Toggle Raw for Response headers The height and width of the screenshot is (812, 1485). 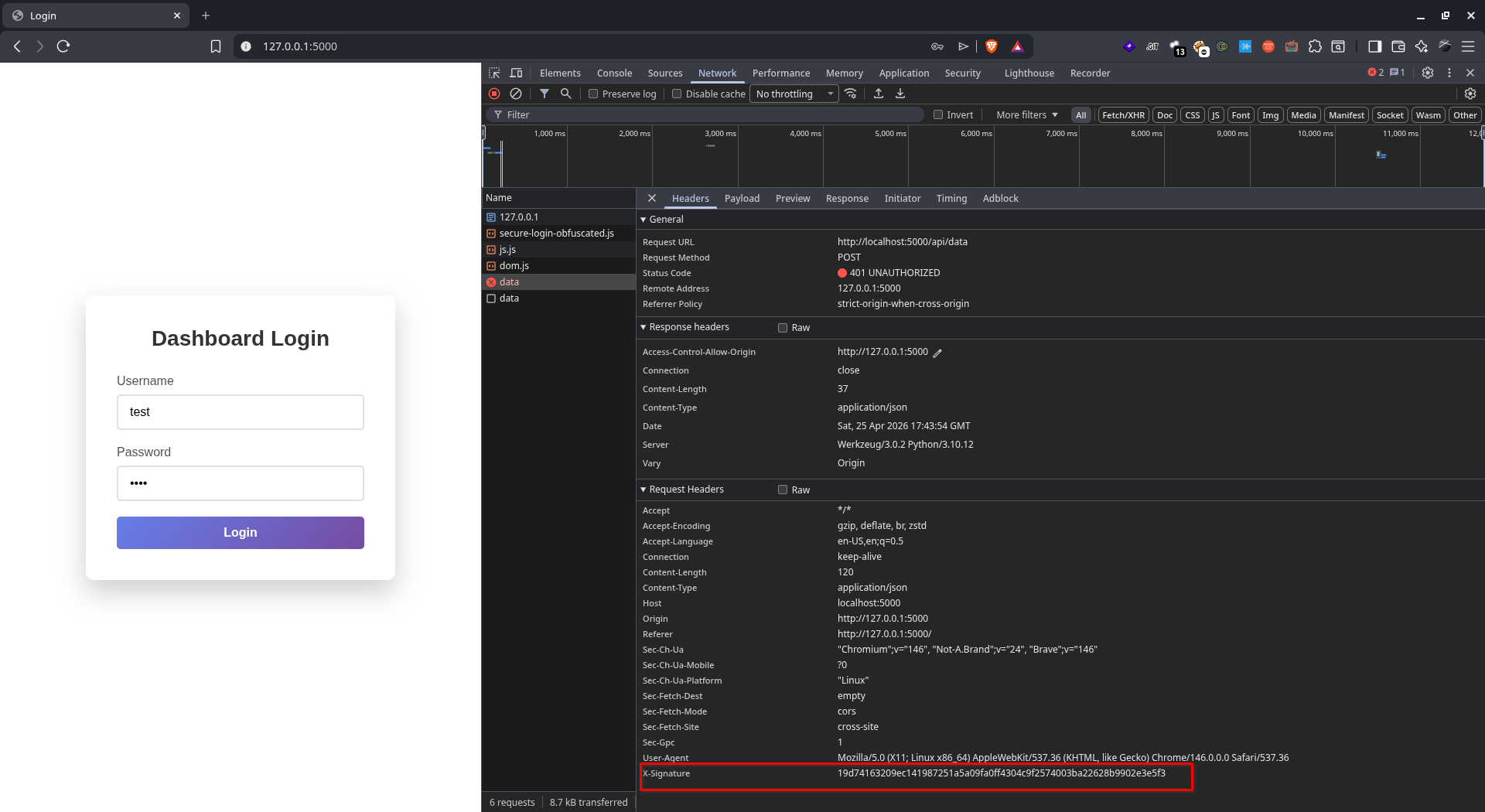(x=783, y=328)
